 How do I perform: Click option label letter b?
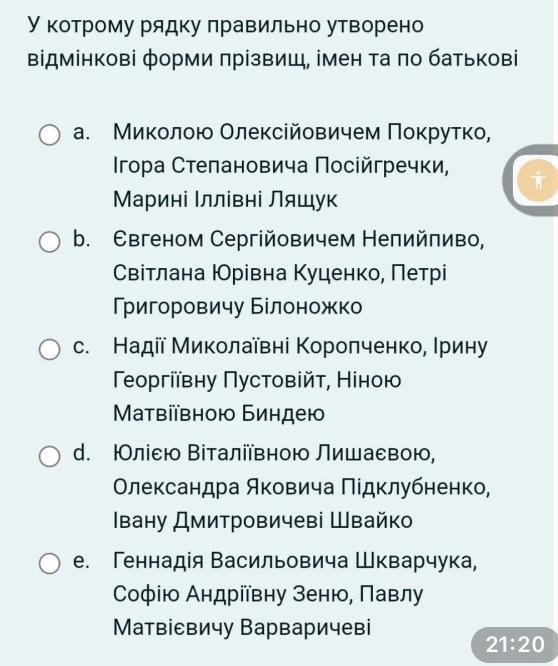coord(81,239)
